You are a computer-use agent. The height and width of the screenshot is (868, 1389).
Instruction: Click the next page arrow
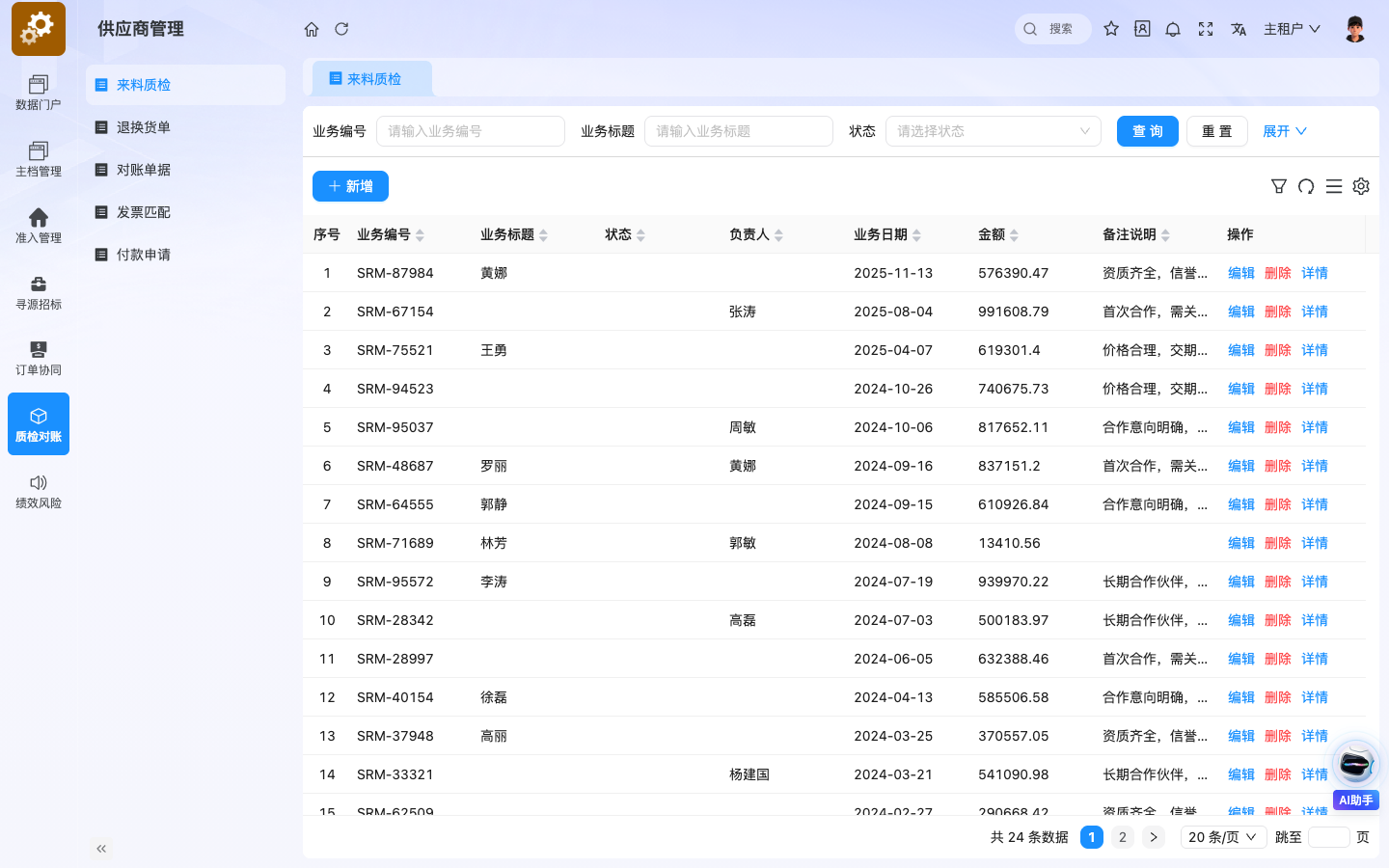1154,837
